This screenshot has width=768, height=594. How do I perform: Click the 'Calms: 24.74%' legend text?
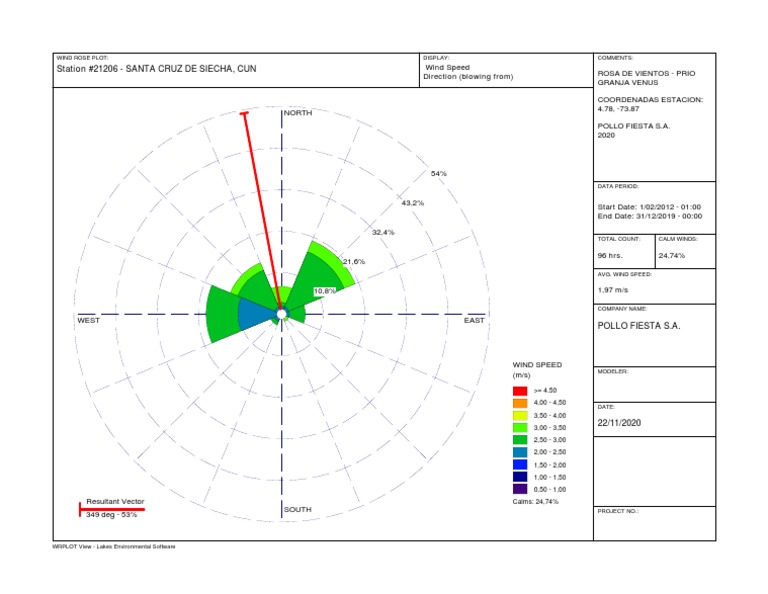click(x=535, y=502)
